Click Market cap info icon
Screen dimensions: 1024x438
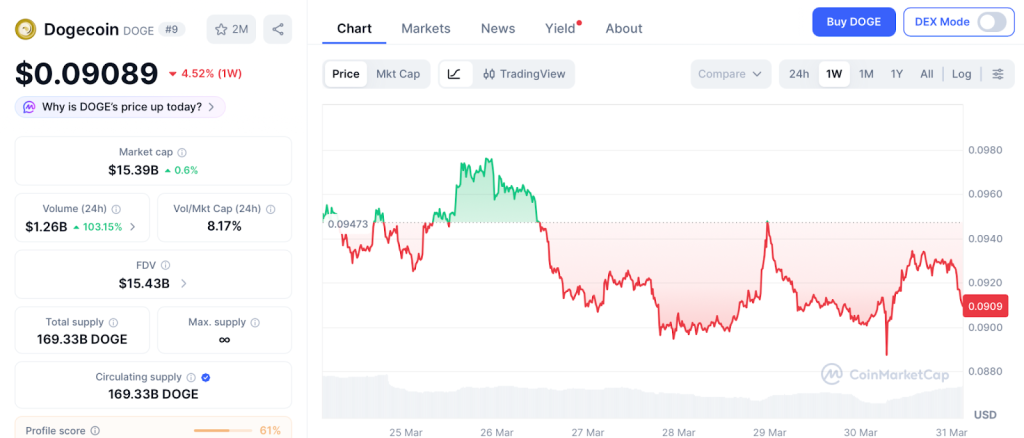pos(182,152)
